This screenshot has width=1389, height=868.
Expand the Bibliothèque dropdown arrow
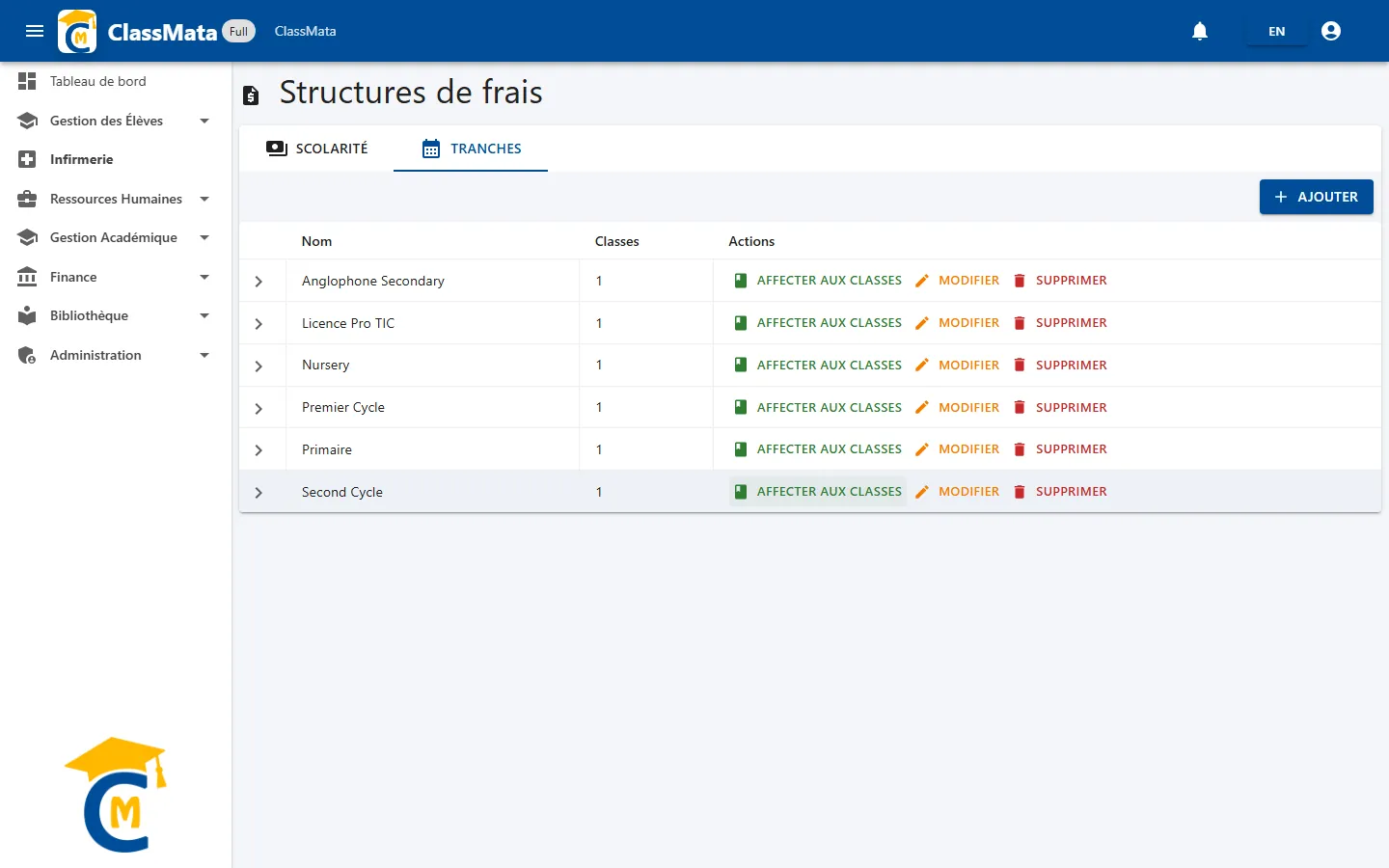[204, 315]
